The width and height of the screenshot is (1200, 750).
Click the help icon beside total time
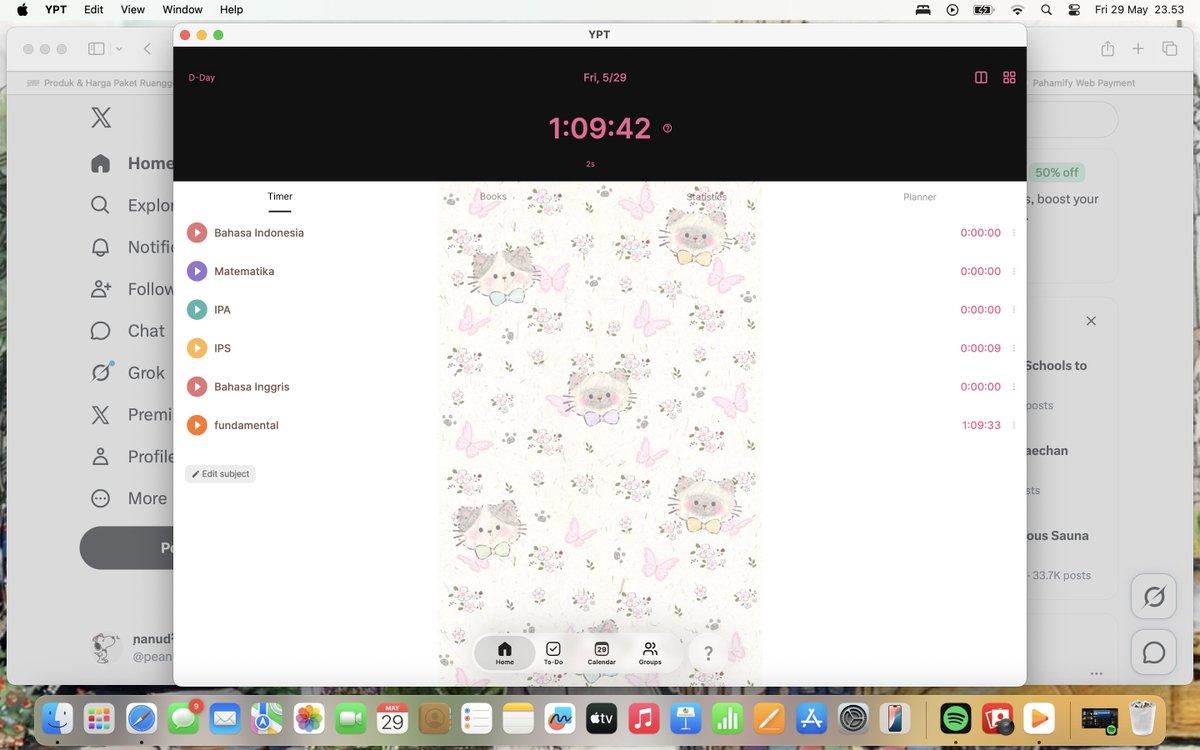667,128
